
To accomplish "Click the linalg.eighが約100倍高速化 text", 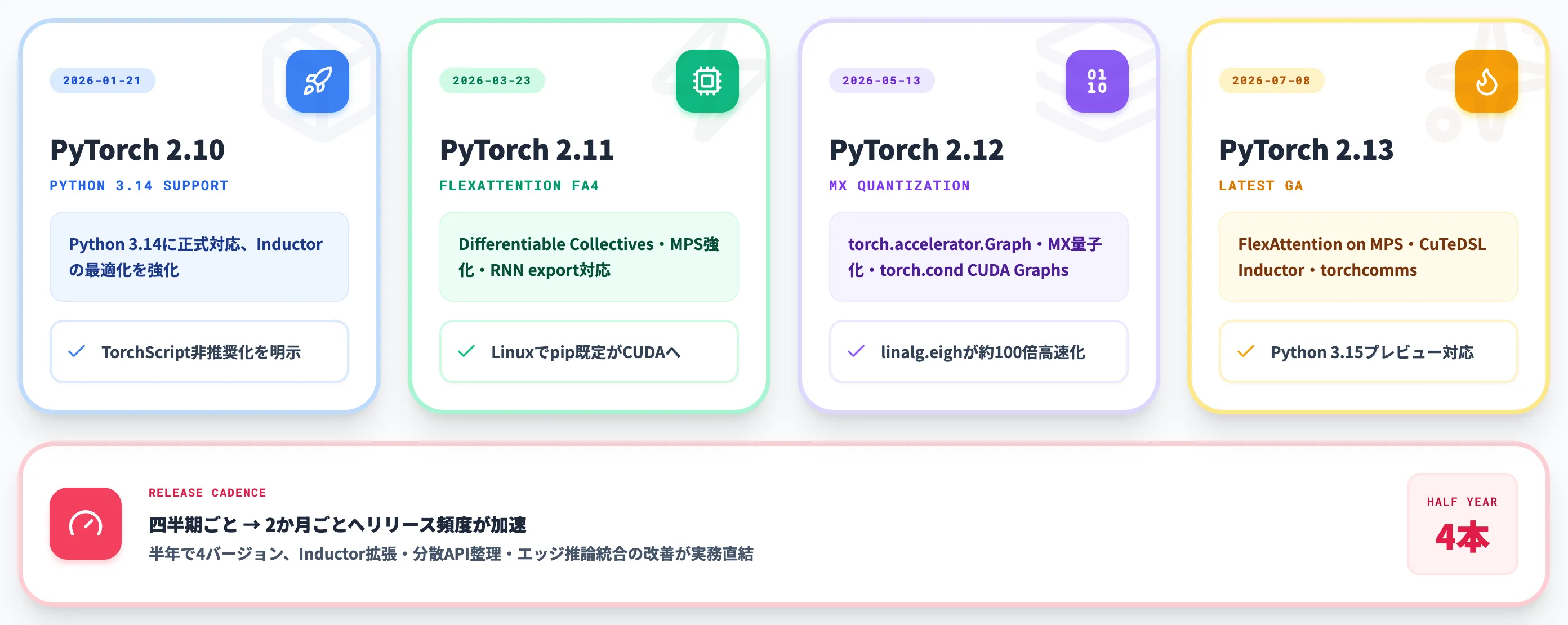I will click(982, 352).
